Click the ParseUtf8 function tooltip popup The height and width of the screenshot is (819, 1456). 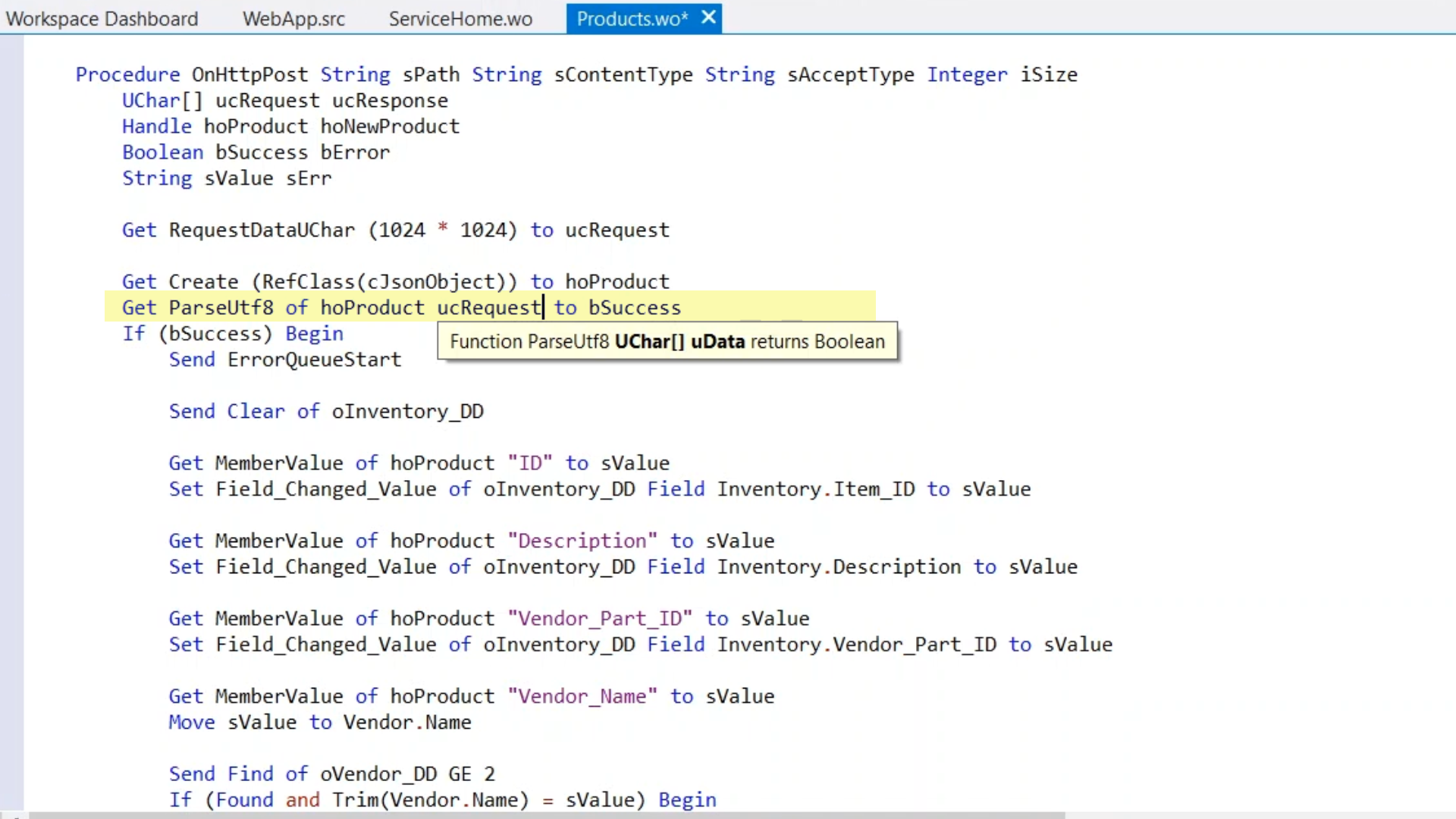(x=667, y=341)
